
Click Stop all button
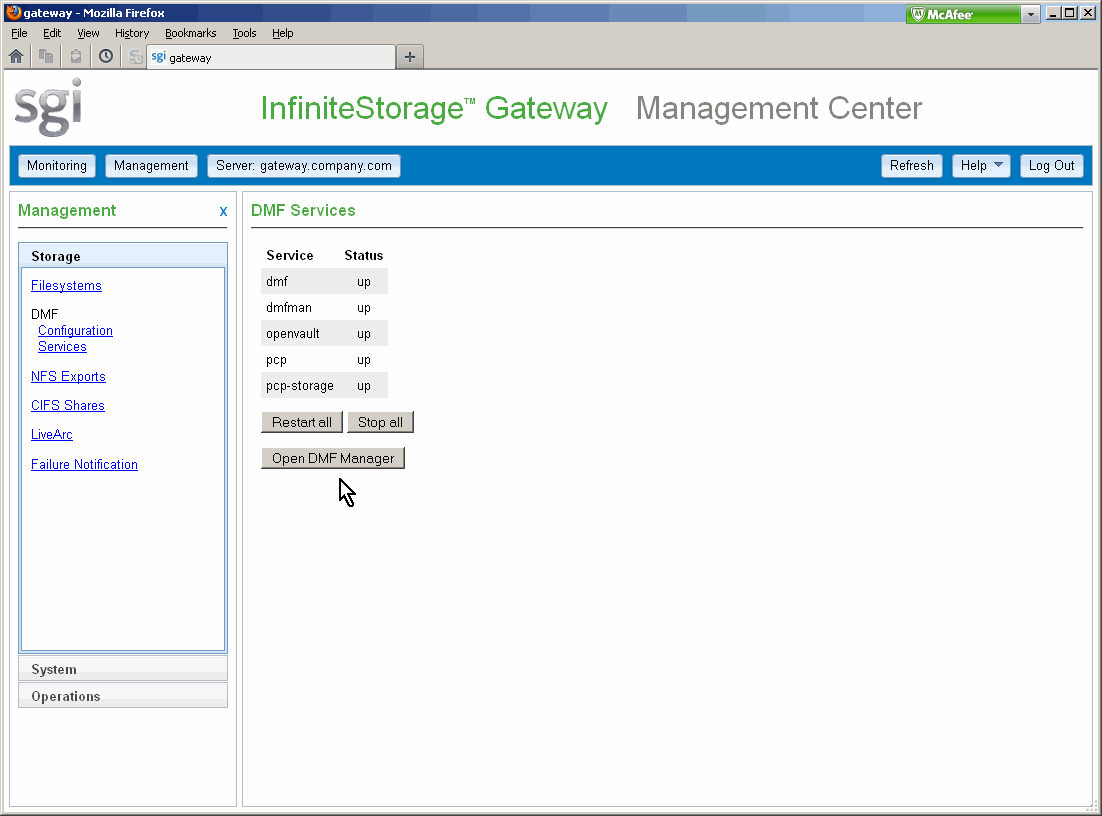pyautogui.click(x=380, y=422)
